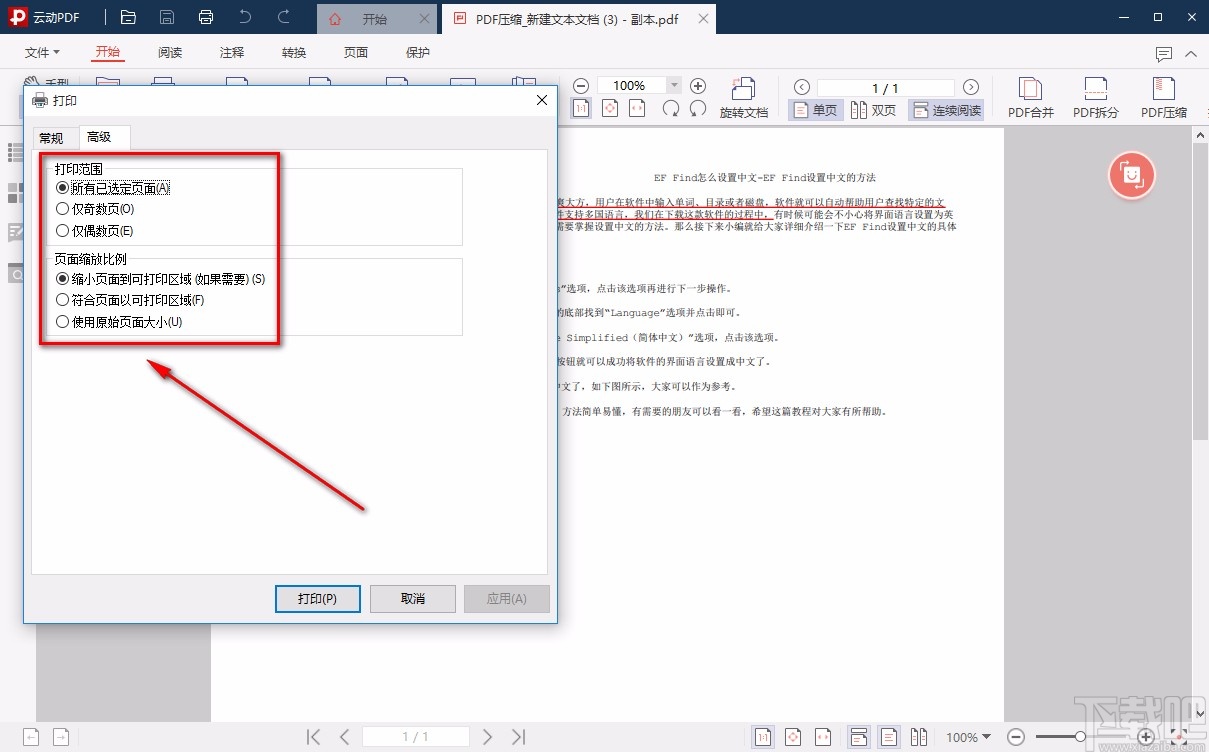
Task: Open the PDF压缩 compress tool
Action: coord(1164,98)
